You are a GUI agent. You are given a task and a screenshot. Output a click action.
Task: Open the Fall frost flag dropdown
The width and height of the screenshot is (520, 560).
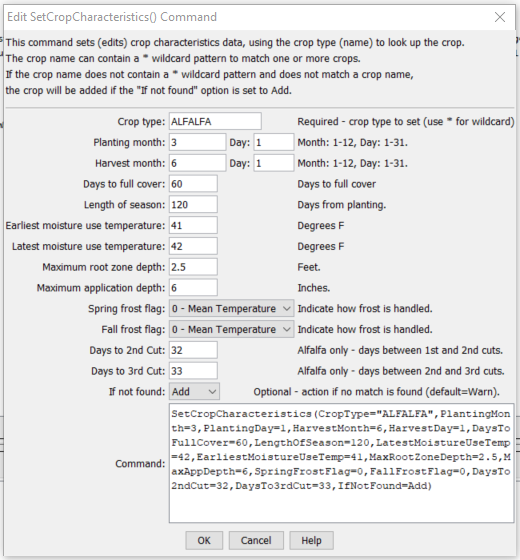[x=231, y=329]
